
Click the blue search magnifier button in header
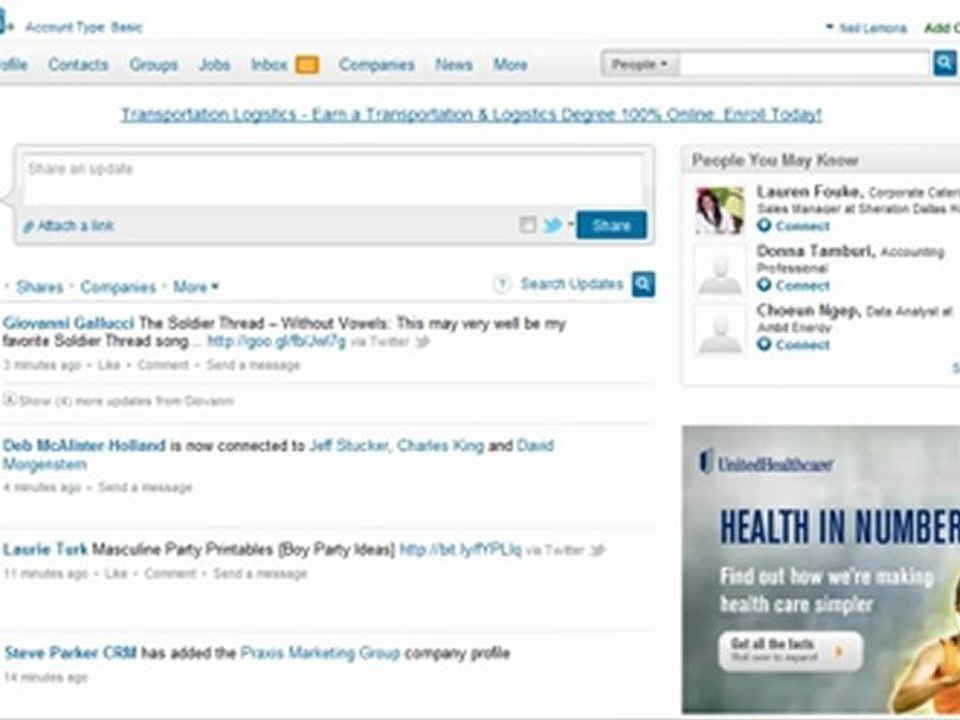pos(946,64)
